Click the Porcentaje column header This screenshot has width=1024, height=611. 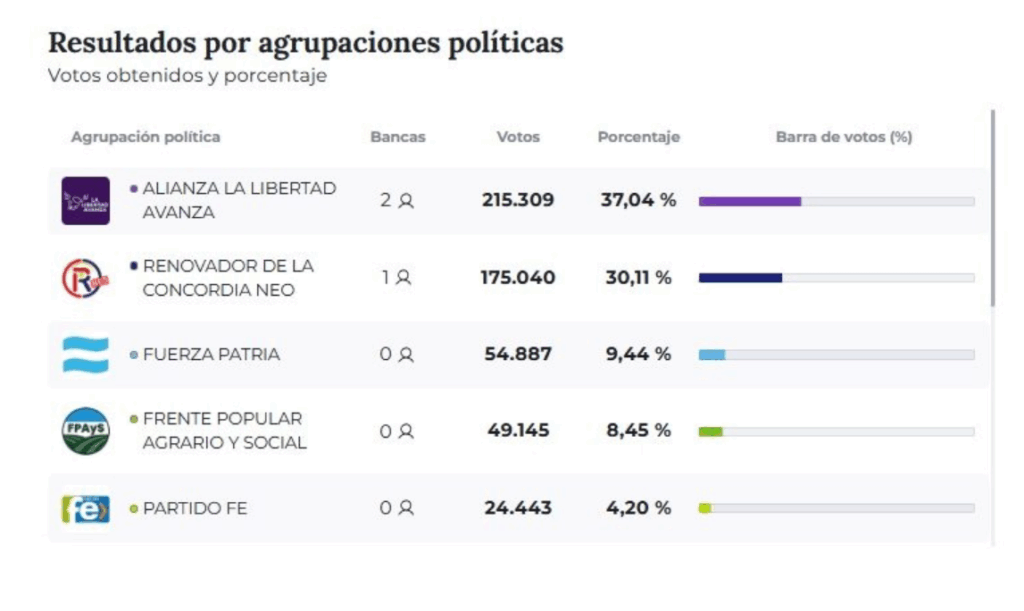(638, 137)
